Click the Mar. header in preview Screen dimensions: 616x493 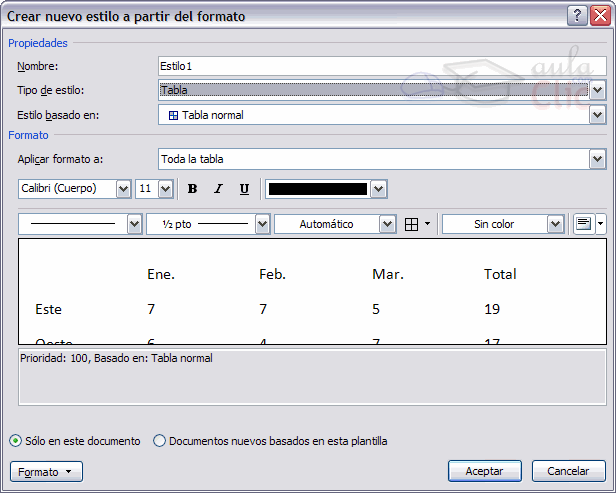(388, 274)
